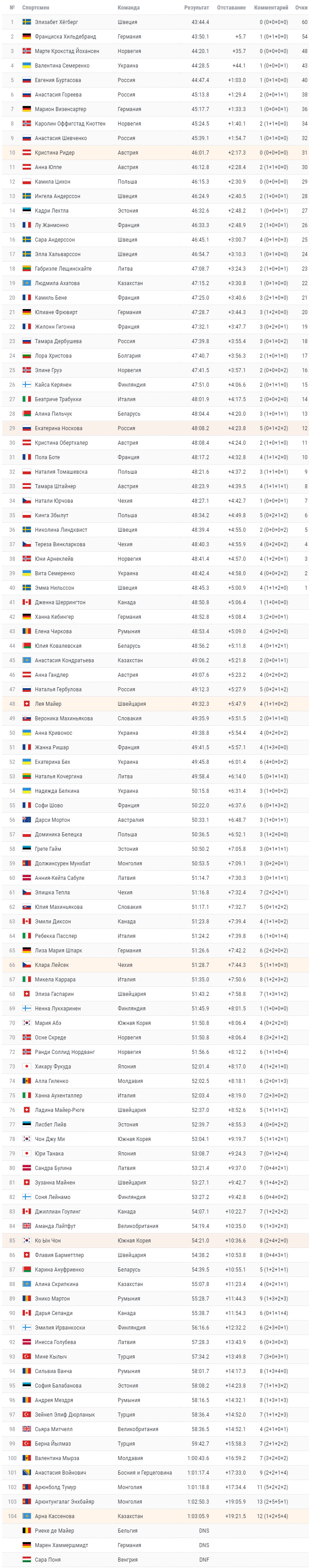Screen dimensions: 309x1568
Task: Click the Спортсмен column header
Action: pyautogui.click(x=35, y=8)
